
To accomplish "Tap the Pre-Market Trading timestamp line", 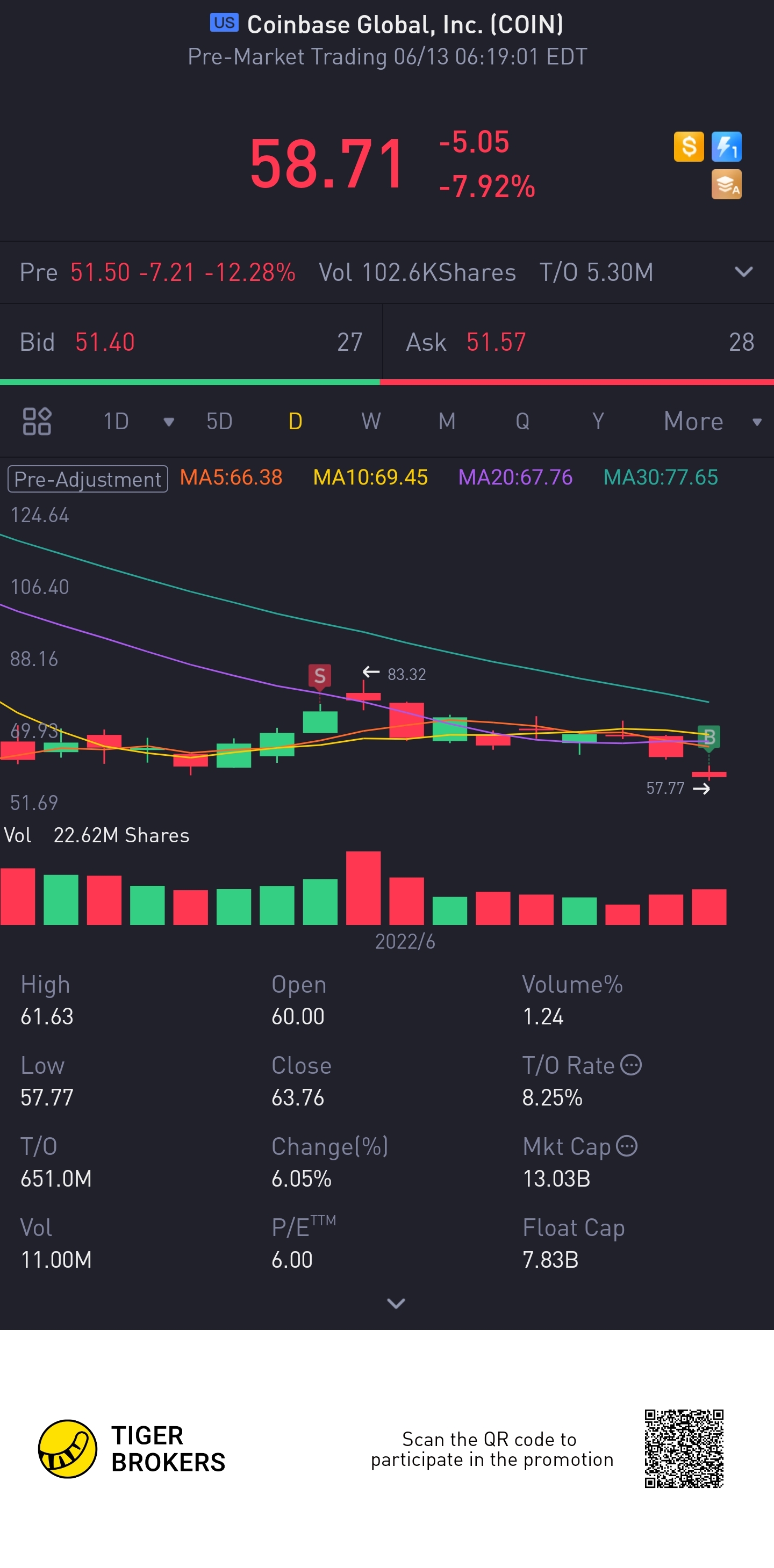I will pos(388,56).
